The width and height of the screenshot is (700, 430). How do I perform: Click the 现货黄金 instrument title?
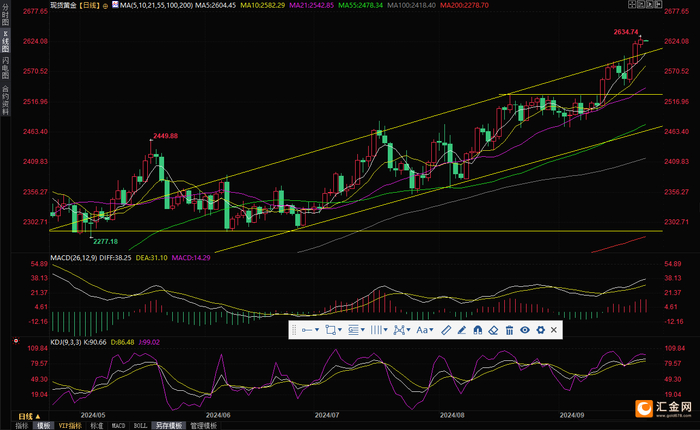pos(64,5)
